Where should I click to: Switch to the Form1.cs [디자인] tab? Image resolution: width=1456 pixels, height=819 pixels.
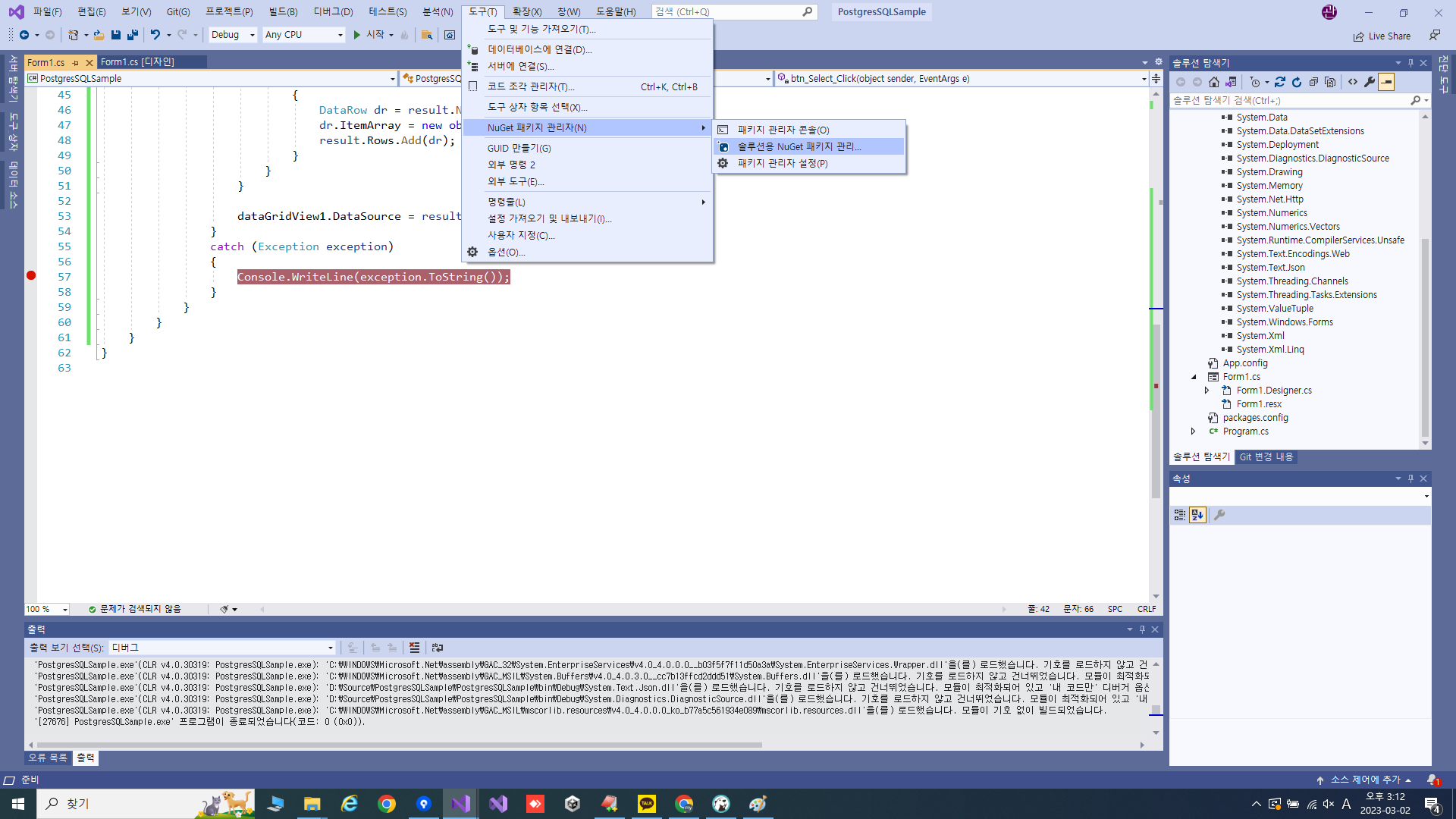tap(137, 62)
